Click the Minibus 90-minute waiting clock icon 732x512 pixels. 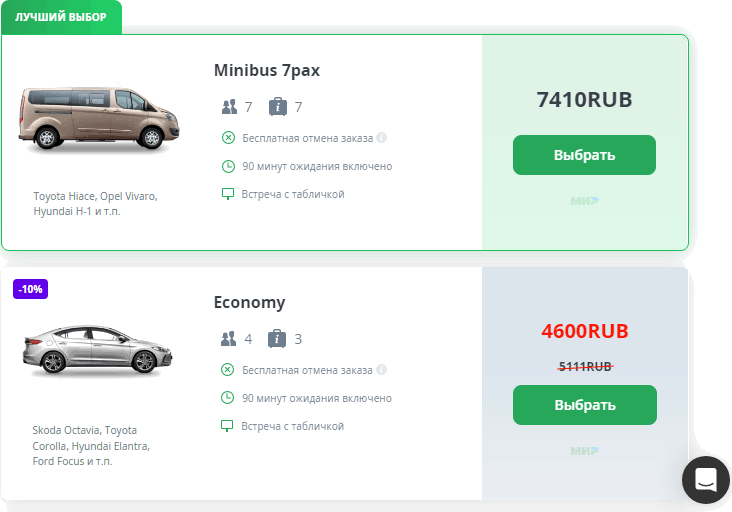tap(228, 166)
